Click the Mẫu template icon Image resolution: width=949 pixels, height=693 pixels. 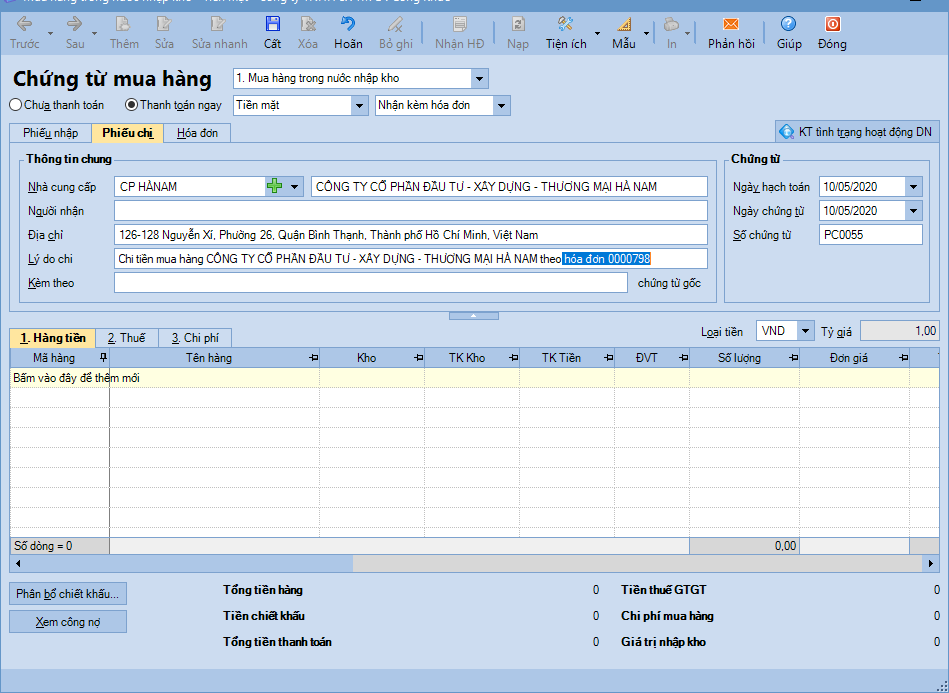click(x=623, y=32)
